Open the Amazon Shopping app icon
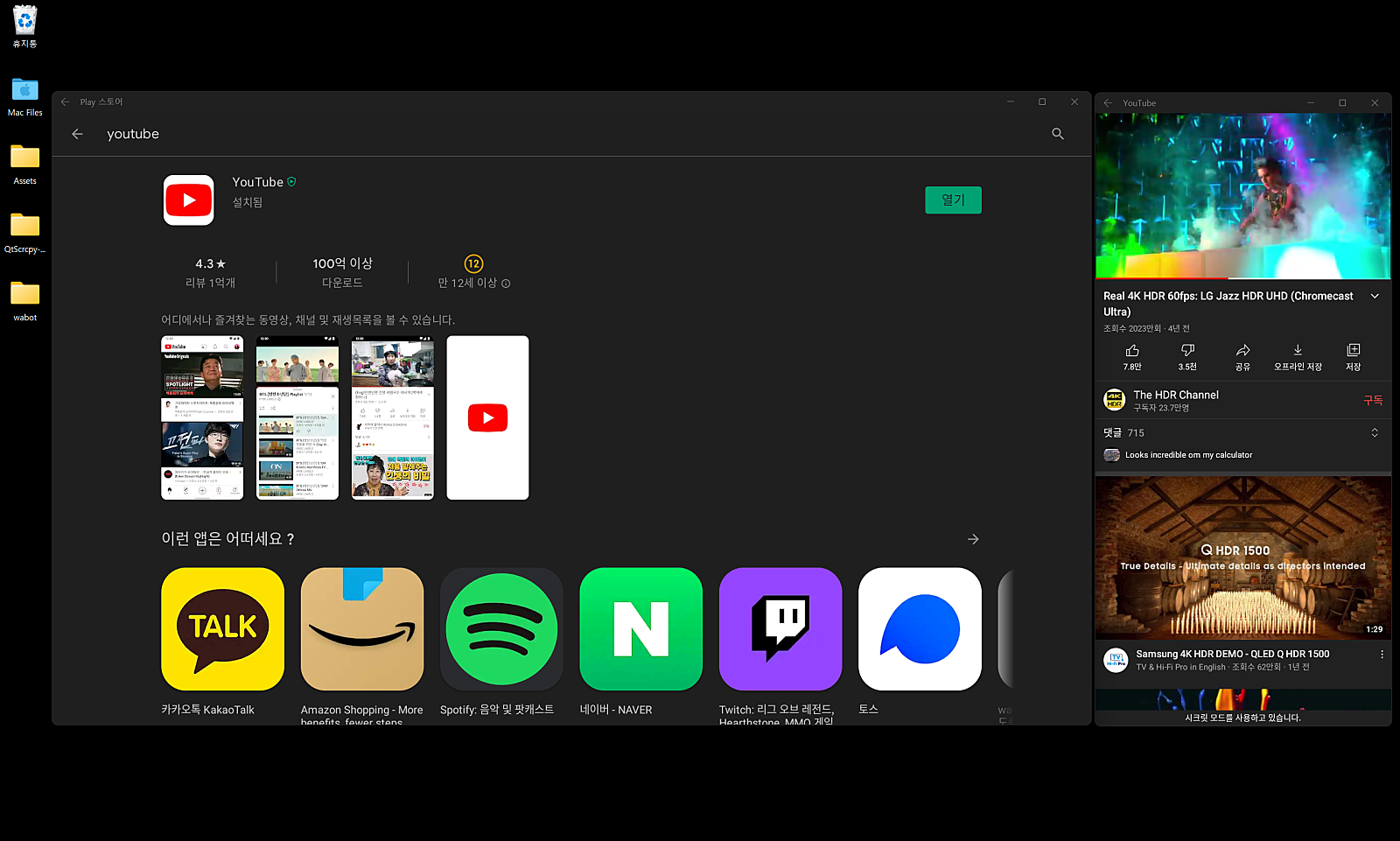 point(362,629)
